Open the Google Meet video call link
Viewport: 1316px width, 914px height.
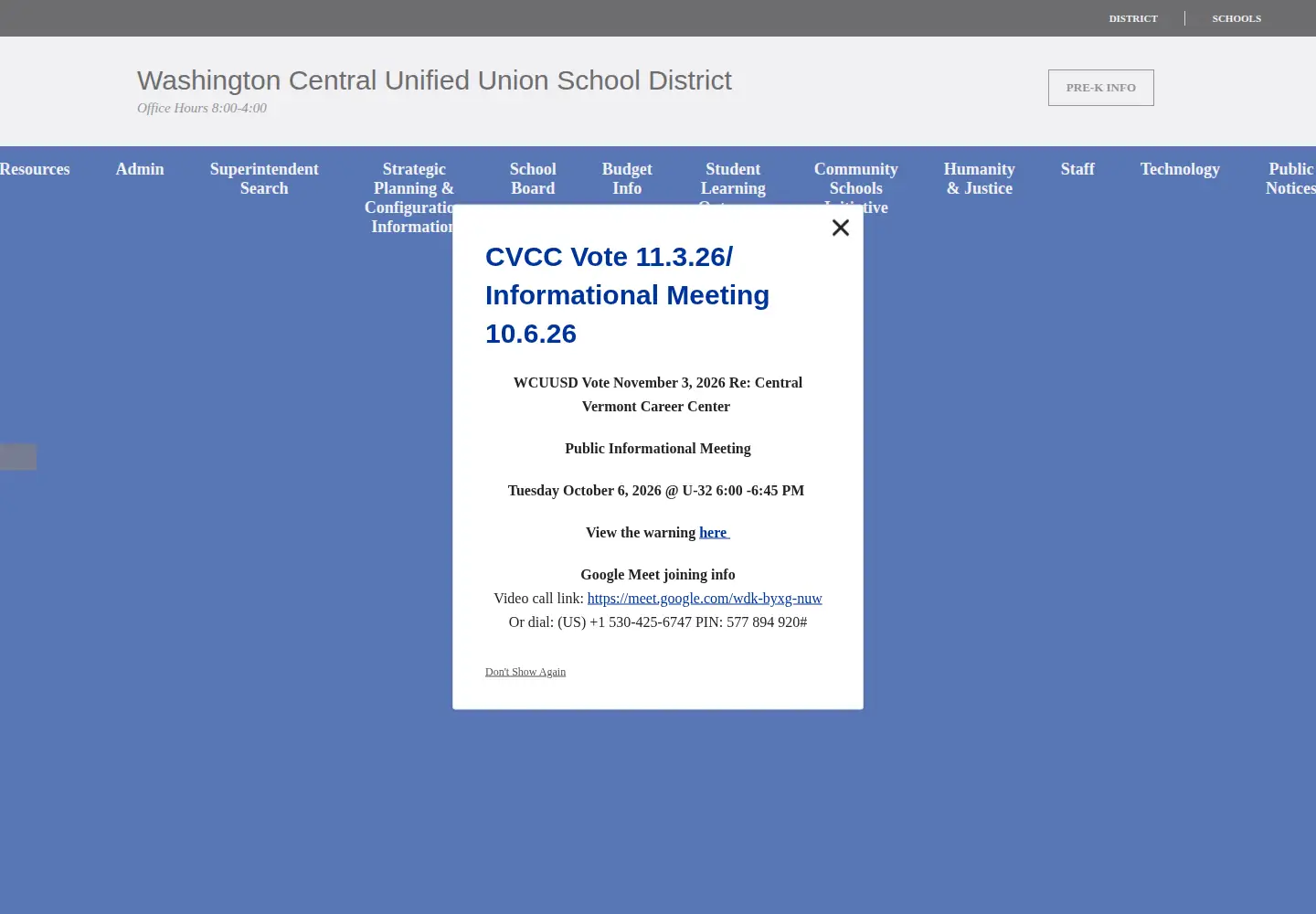coord(705,599)
